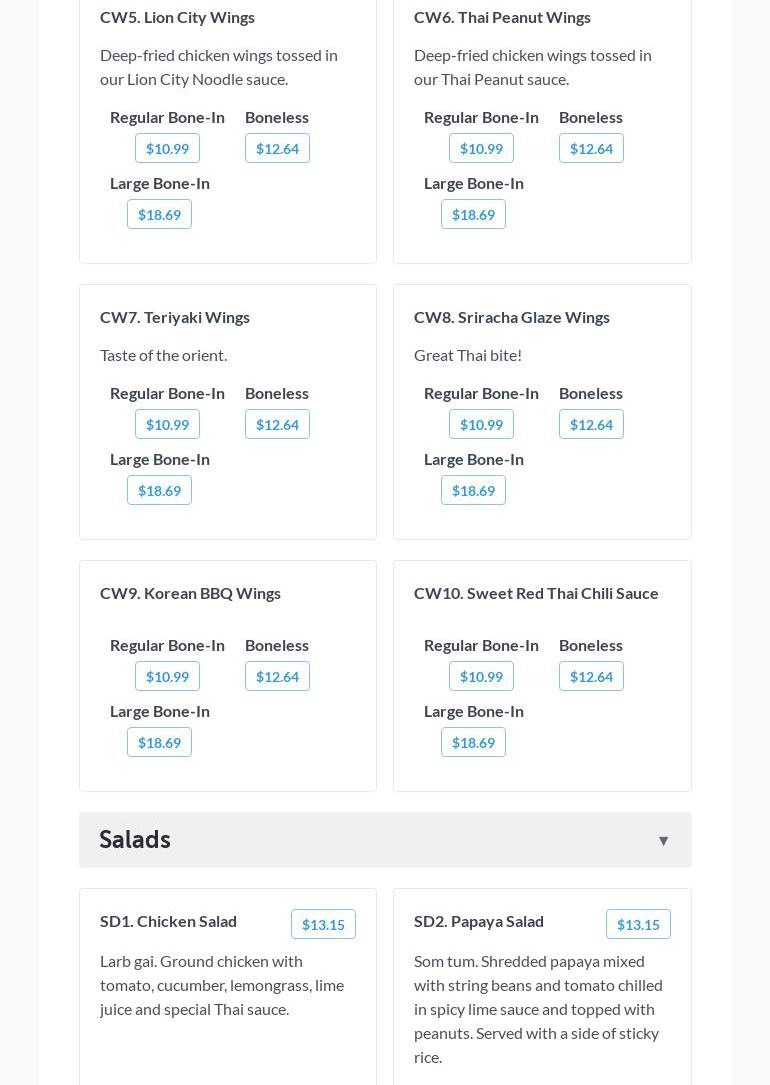Viewport: 770px width, 1085px height.
Task: Pick Sweet Red Thai Chili Regular Bone-In $10.99
Action: (x=481, y=677)
